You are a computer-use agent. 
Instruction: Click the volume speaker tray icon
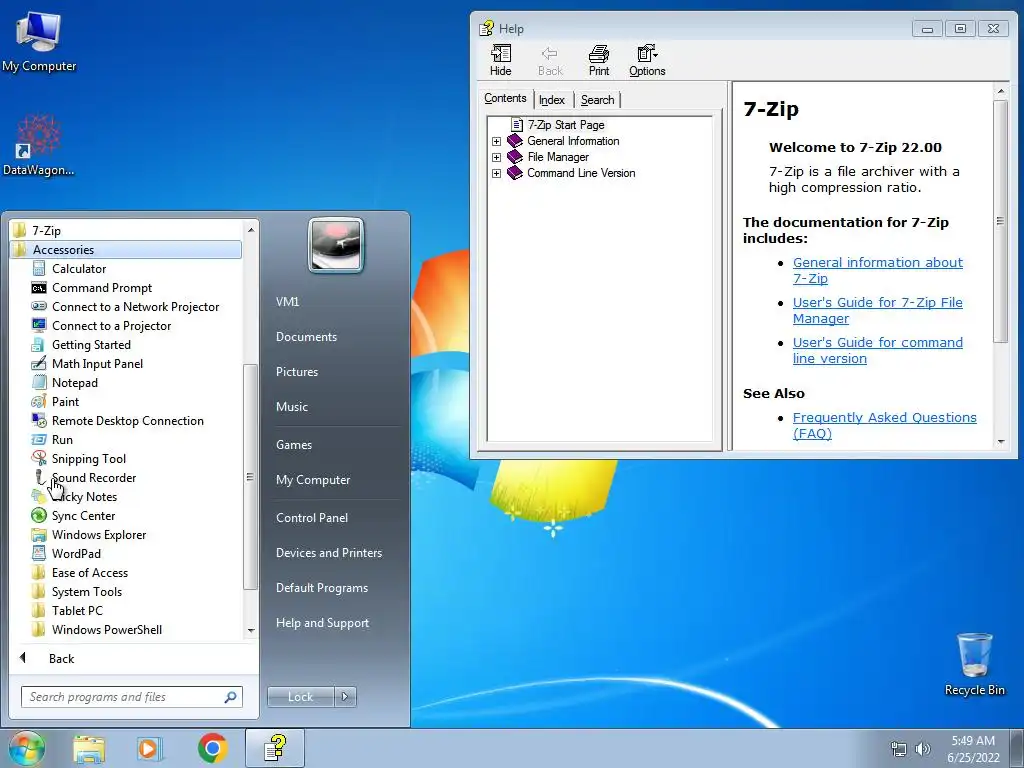point(923,748)
